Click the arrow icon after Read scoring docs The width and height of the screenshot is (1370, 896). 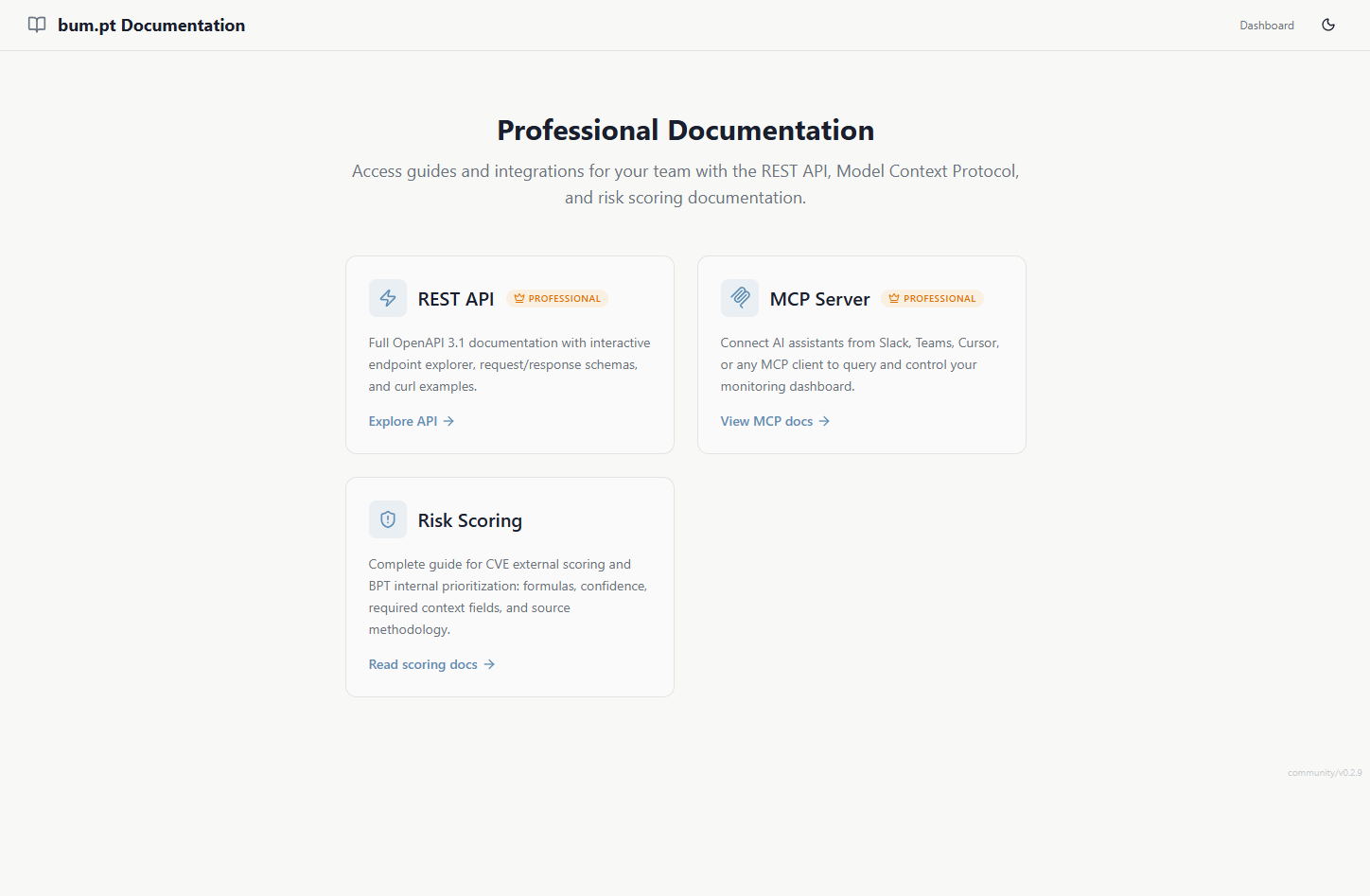click(489, 664)
